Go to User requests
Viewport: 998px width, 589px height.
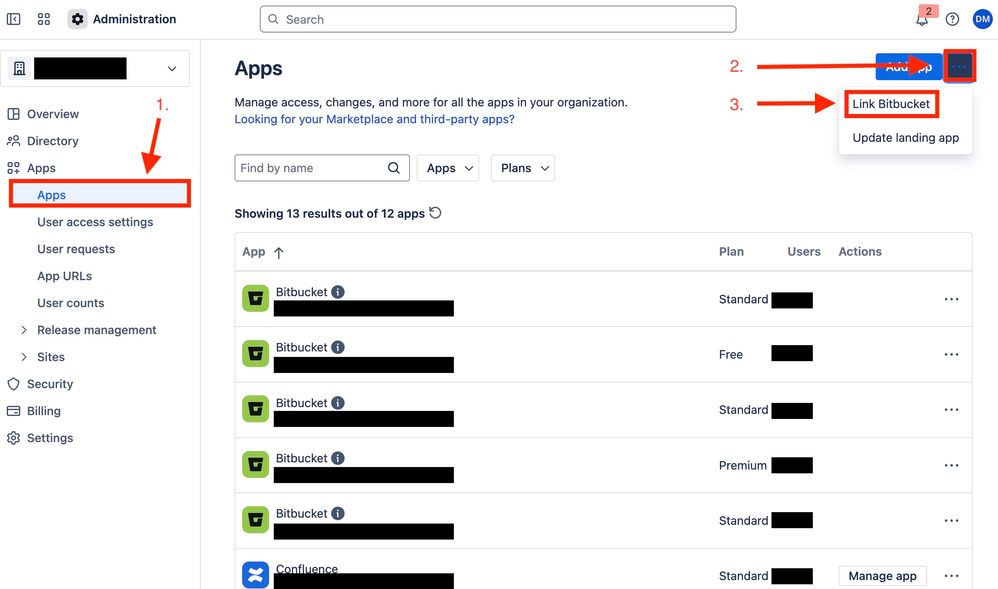click(x=76, y=249)
